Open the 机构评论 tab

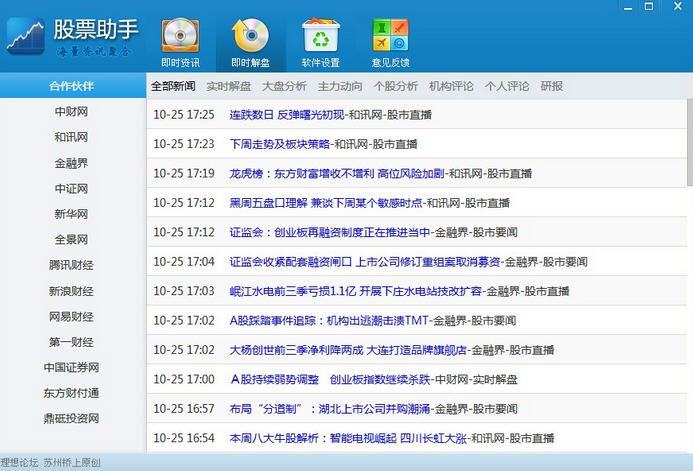(451, 86)
